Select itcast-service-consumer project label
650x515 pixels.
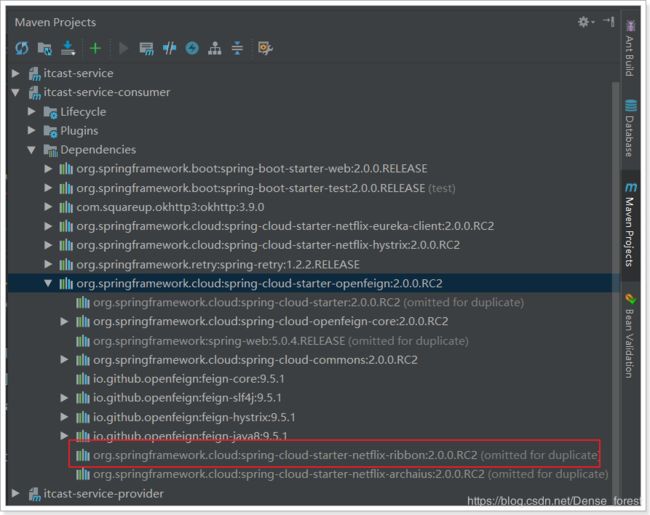pyautogui.click(x=107, y=92)
